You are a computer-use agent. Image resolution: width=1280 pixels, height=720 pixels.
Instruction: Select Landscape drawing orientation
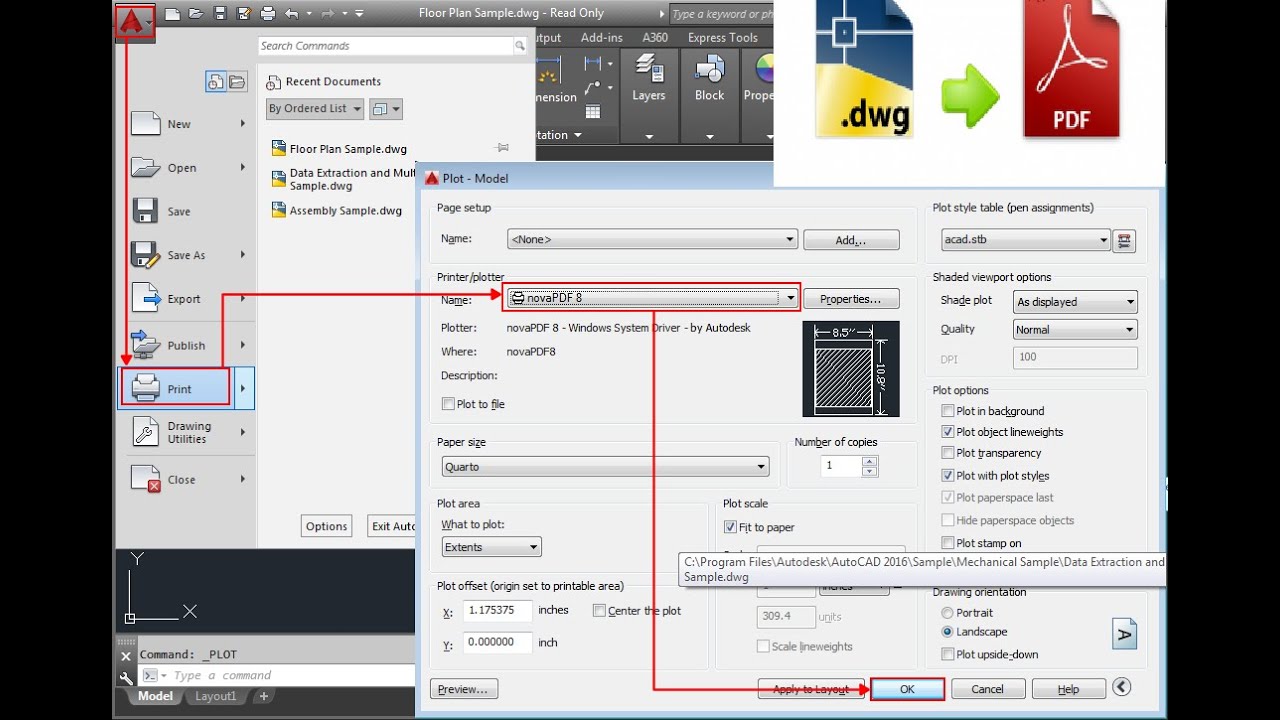pos(948,632)
